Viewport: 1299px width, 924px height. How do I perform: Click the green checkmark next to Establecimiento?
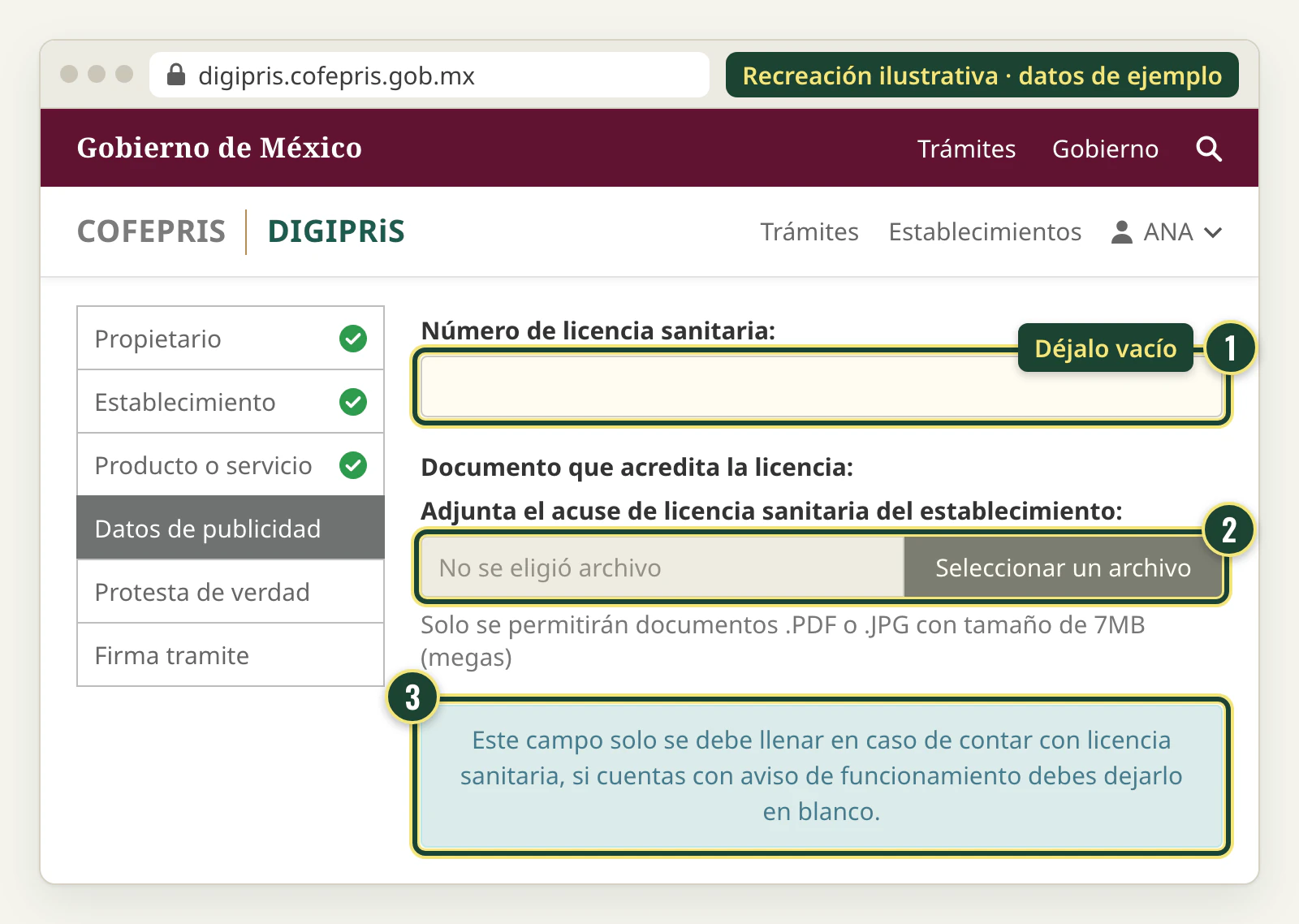click(x=353, y=402)
